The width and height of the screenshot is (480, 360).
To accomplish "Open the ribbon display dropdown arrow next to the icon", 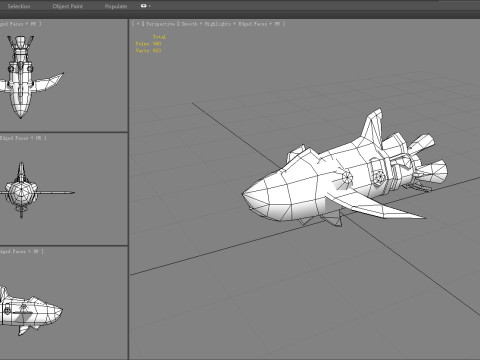I will 150,6.
